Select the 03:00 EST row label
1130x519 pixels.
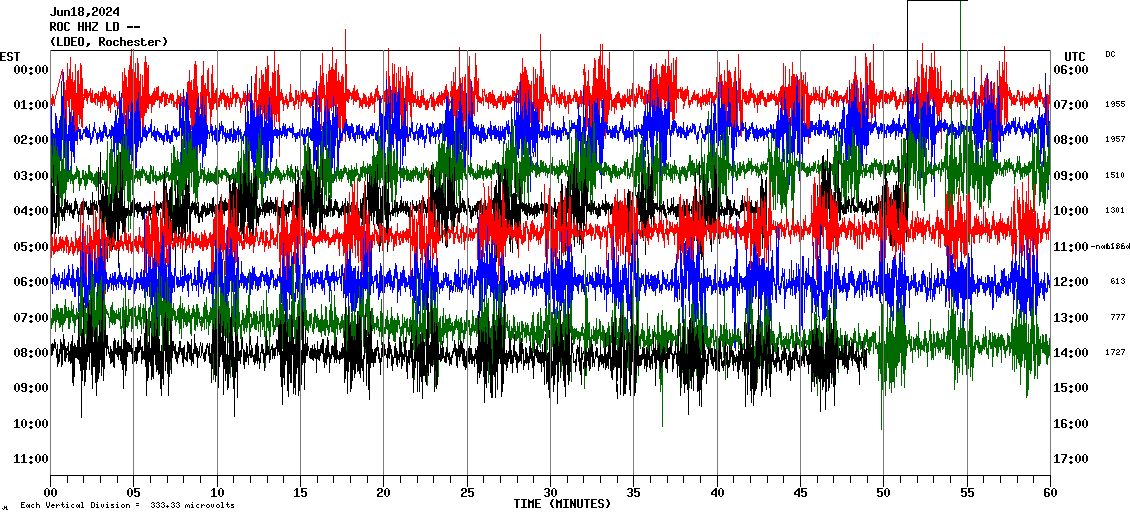point(32,176)
